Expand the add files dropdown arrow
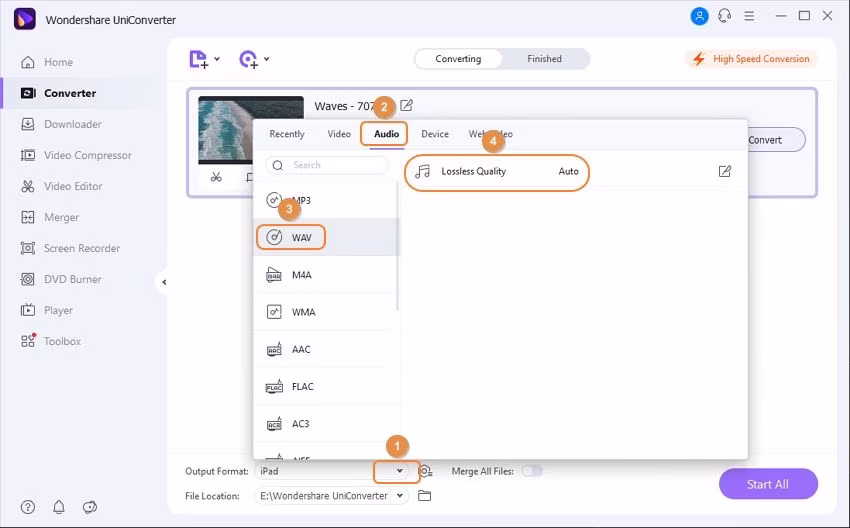This screenshot has width=850, height=528. point(217,59)
